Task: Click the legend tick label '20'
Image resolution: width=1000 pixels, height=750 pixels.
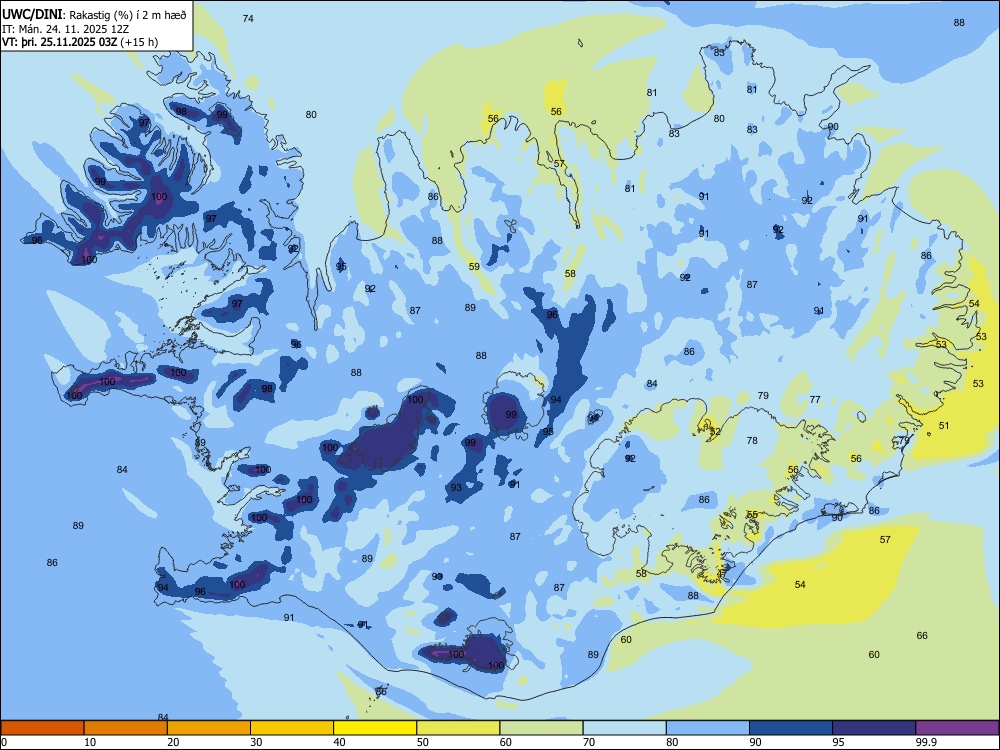Action: [x=173, y=742]
